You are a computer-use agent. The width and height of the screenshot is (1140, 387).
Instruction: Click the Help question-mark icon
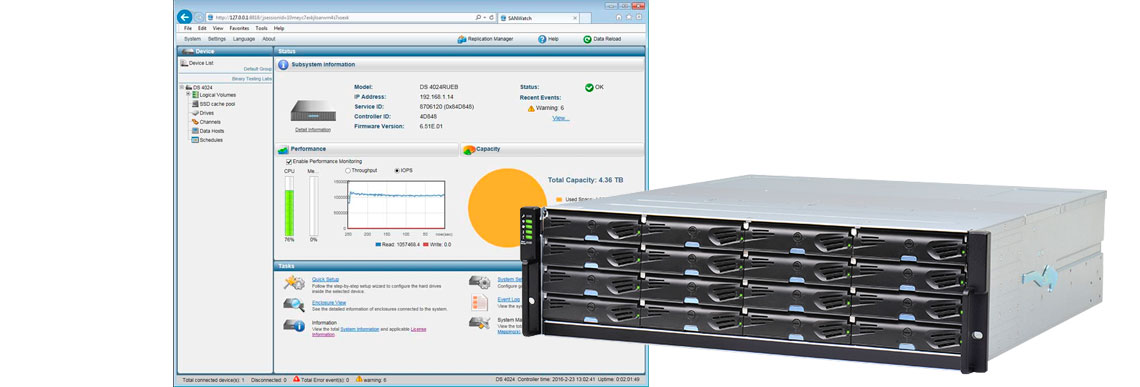click(x=542, y=39)
